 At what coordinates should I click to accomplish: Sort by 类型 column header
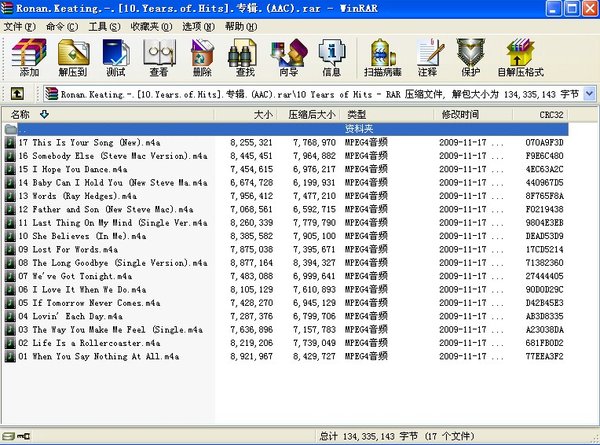pyautogui.click(x=387, y=114)
